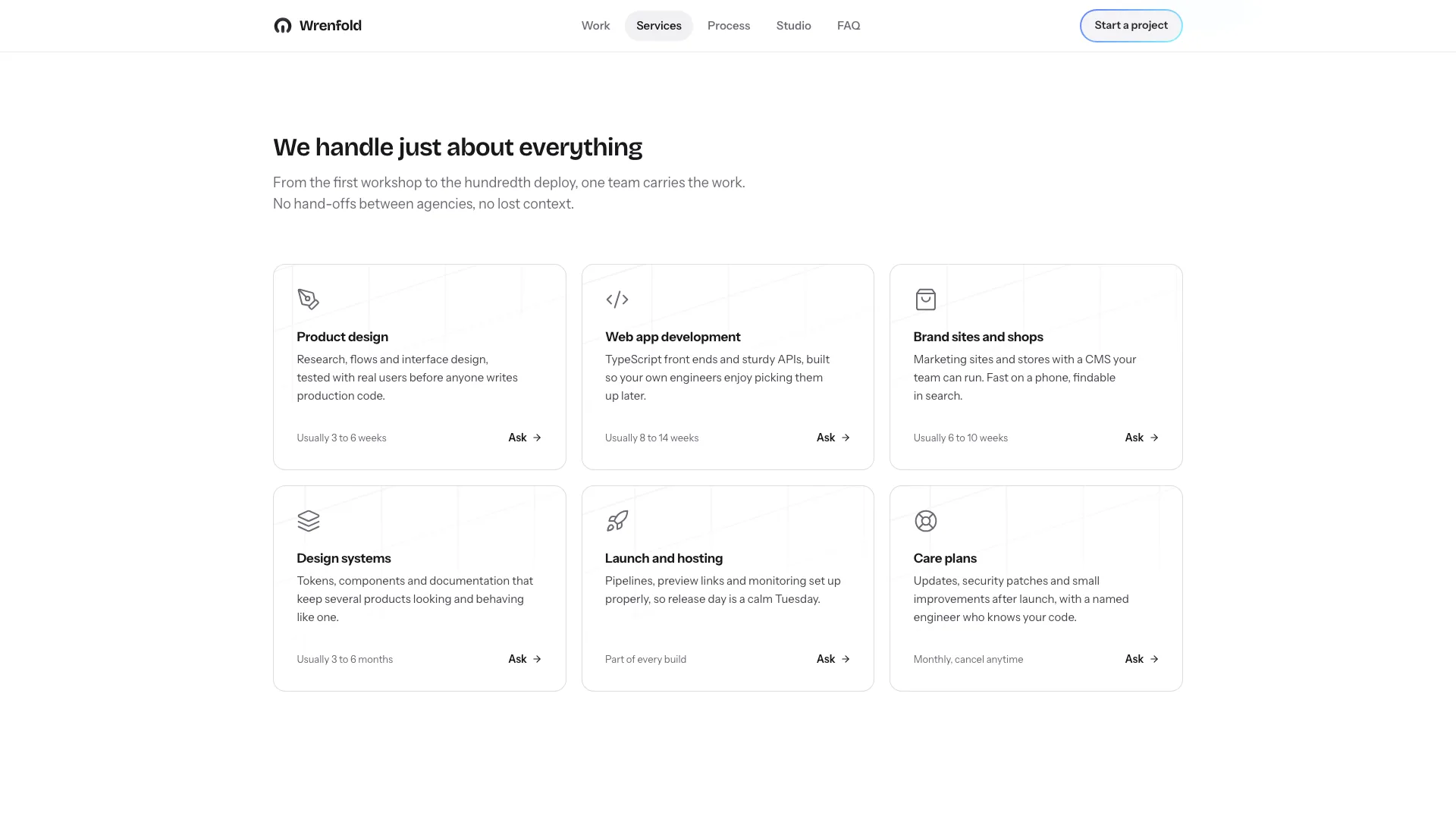The height and width of the screenshot is (819, 1456).
Task: Click 'Usually 8 to 14 weeks' text
Action: click(651, 438)
